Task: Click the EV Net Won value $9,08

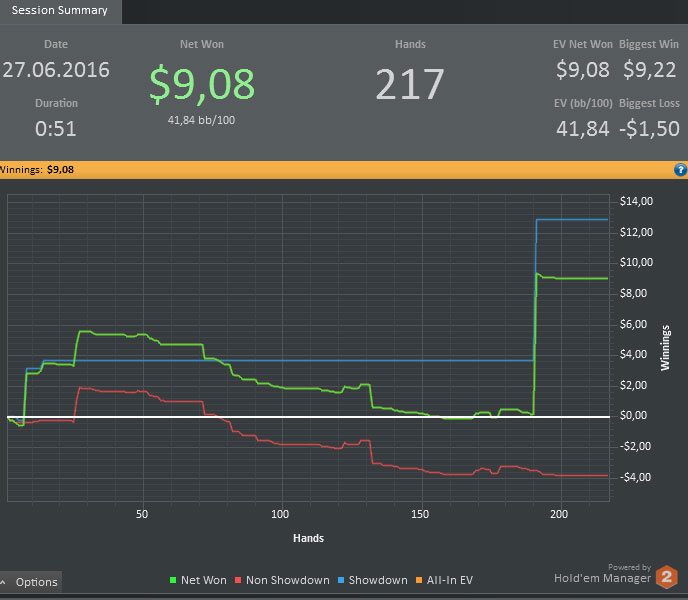Action: tap(583, 70)
